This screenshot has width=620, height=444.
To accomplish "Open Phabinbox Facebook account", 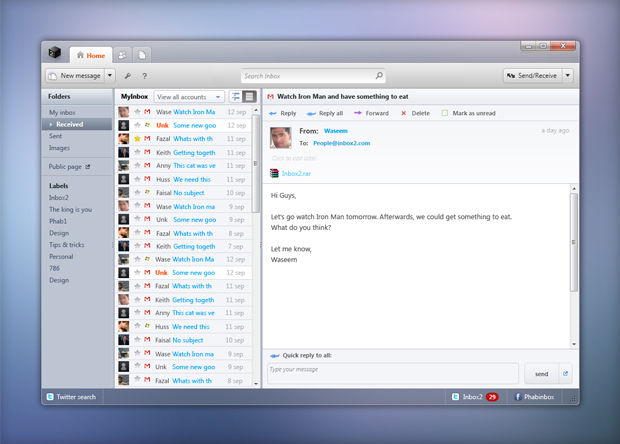I will coord(534,397).
